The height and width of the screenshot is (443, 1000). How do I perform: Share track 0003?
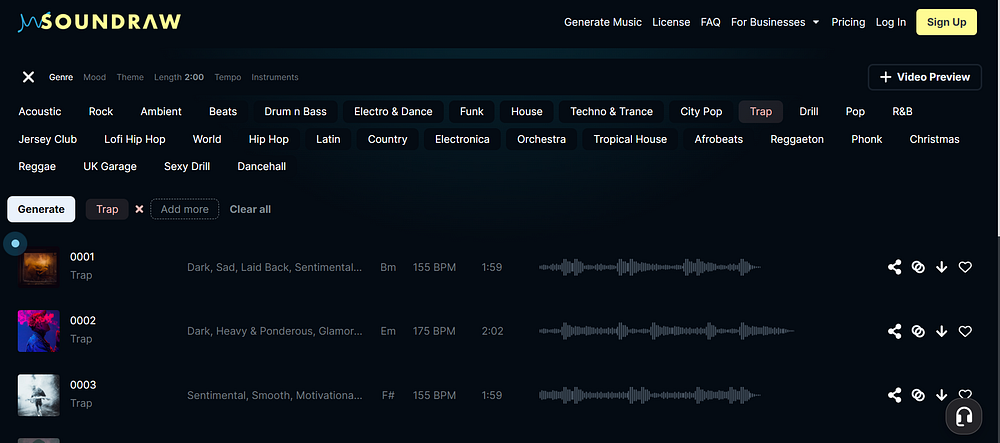894,395
